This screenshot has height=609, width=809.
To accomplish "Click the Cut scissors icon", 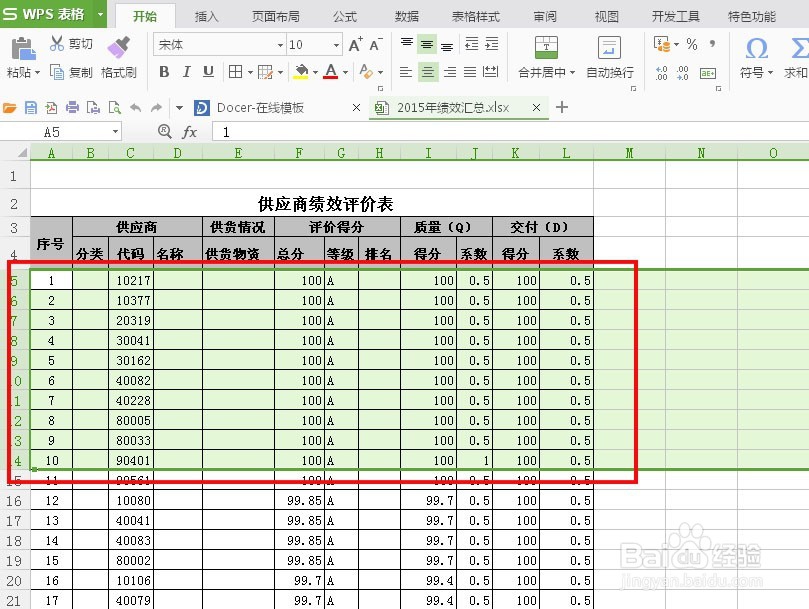I will 57,43.
